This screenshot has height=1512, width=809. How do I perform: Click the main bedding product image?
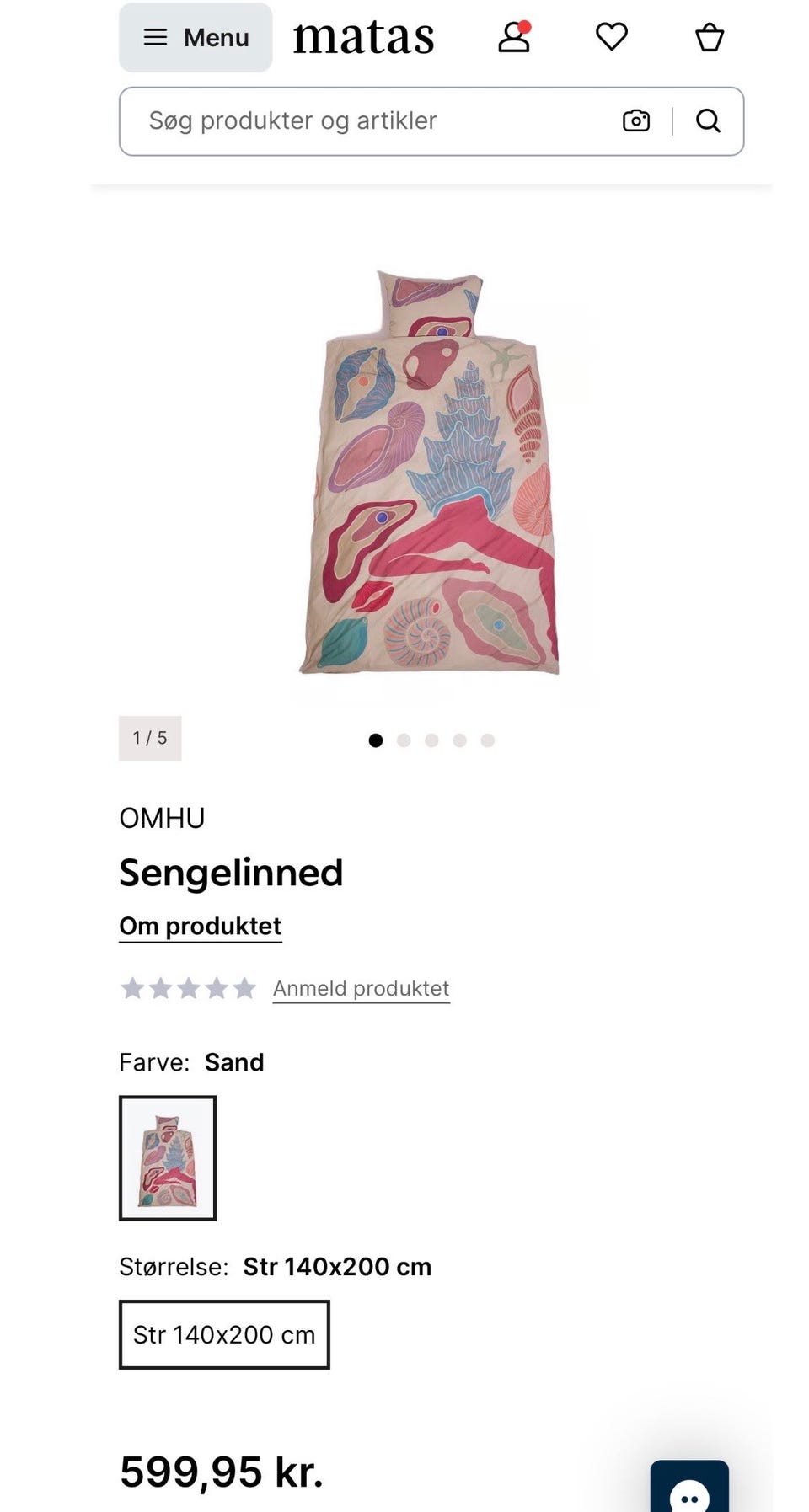[431, 472]
